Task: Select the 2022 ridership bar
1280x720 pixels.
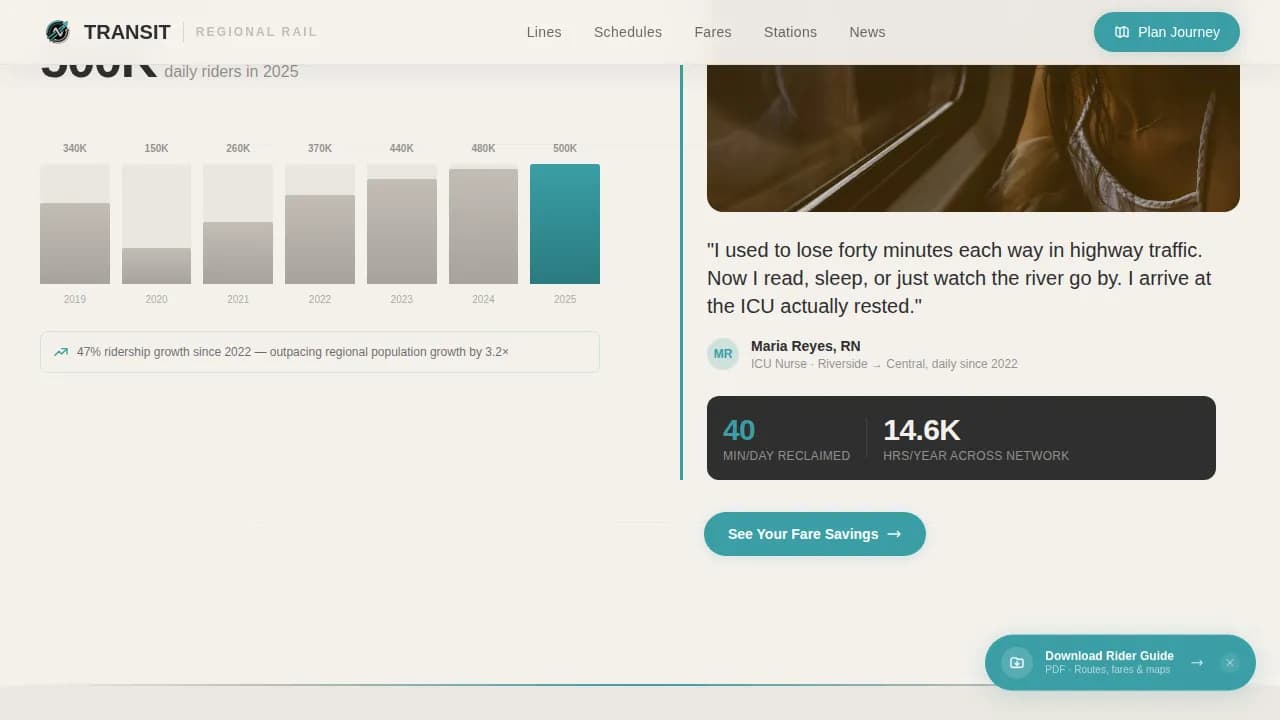Action: [x=320, y=239]
